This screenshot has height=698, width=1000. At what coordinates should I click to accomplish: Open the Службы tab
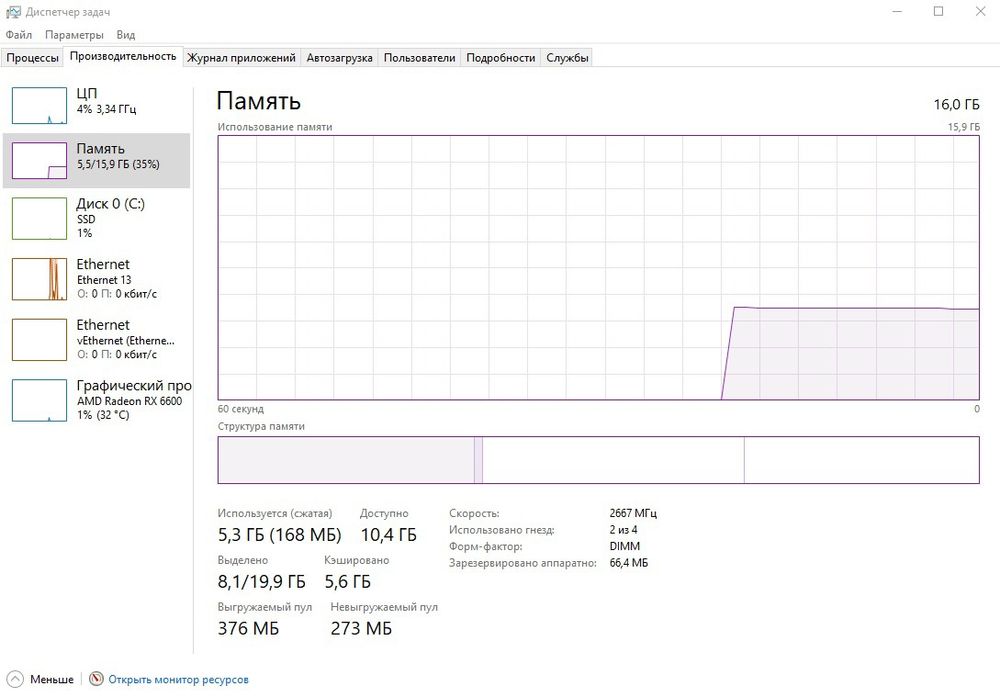tap(567, 58)
